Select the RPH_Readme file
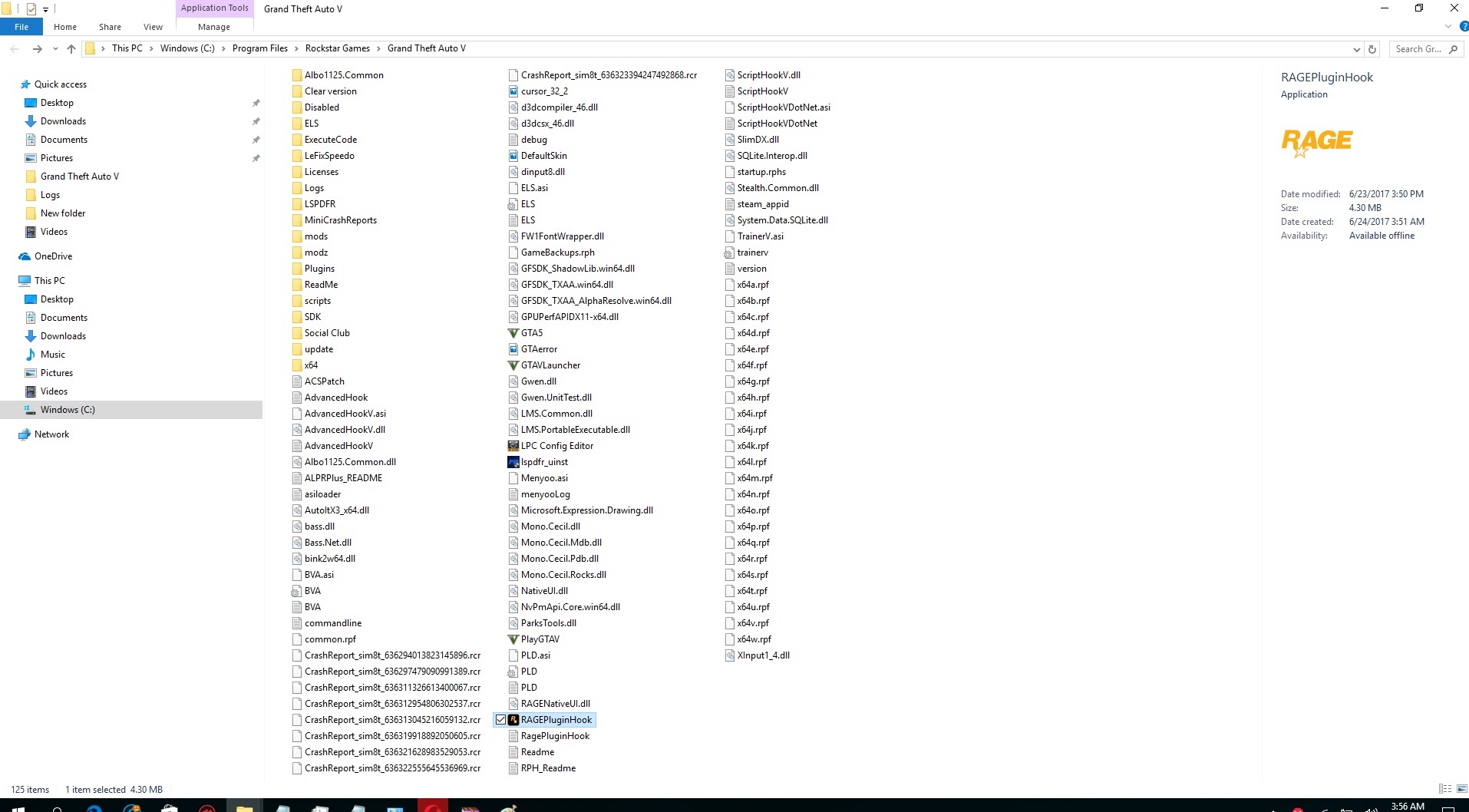Image resolution: width=1469 pixels, height=812 pixels. point(542,768)
